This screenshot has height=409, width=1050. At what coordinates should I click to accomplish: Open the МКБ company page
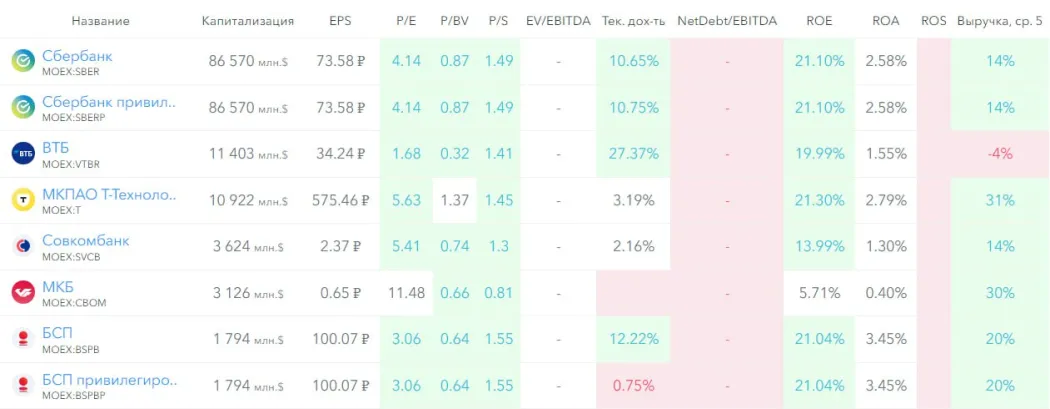pos(58,287)
